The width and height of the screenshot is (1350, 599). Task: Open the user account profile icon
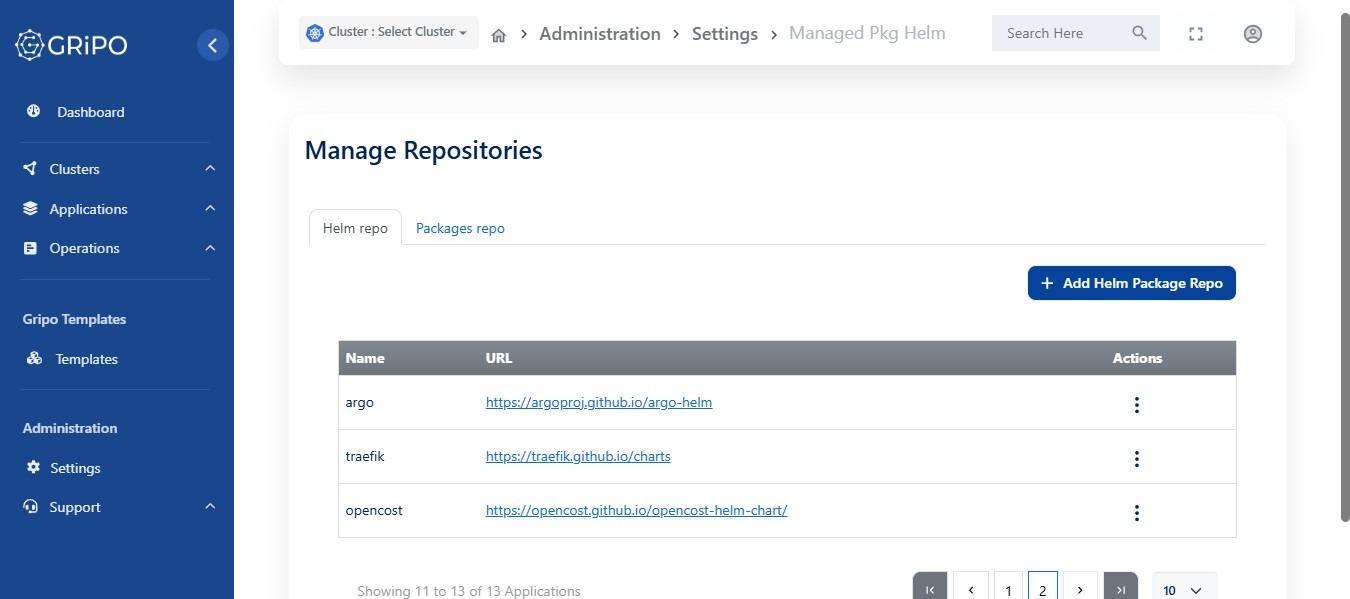pos(1252,34)
